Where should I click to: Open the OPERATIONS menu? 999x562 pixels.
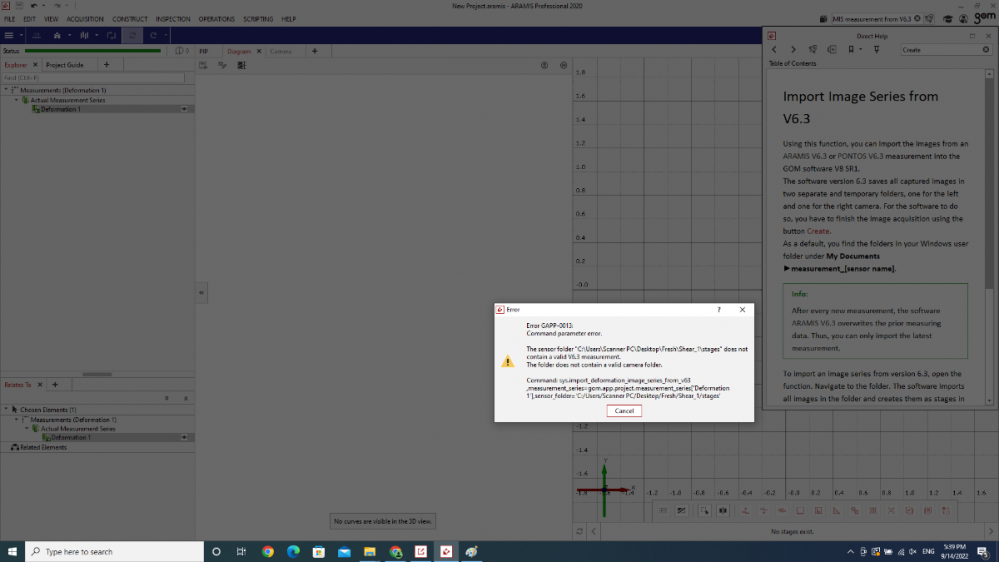217,19
